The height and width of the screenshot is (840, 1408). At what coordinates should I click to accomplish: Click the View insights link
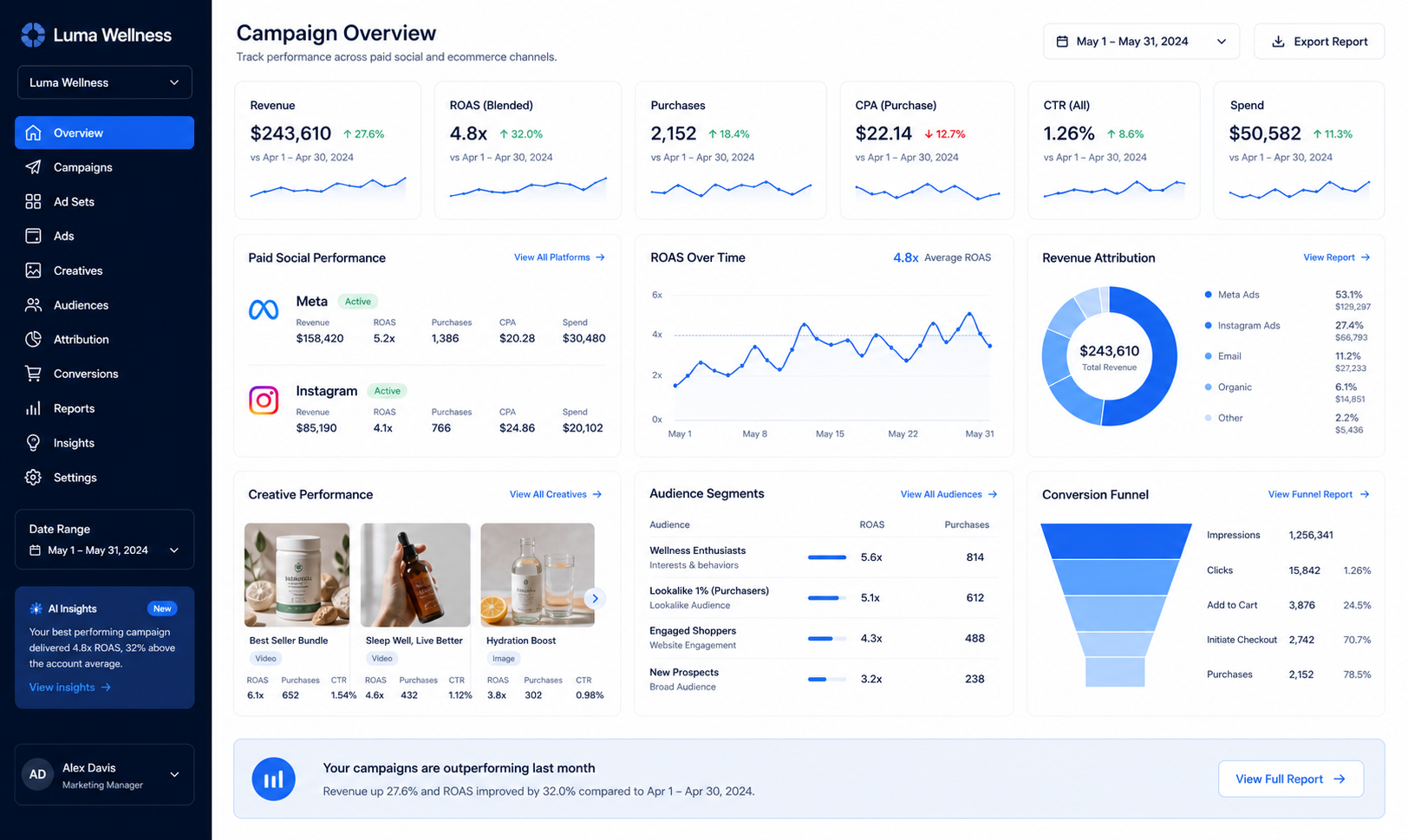69,687
